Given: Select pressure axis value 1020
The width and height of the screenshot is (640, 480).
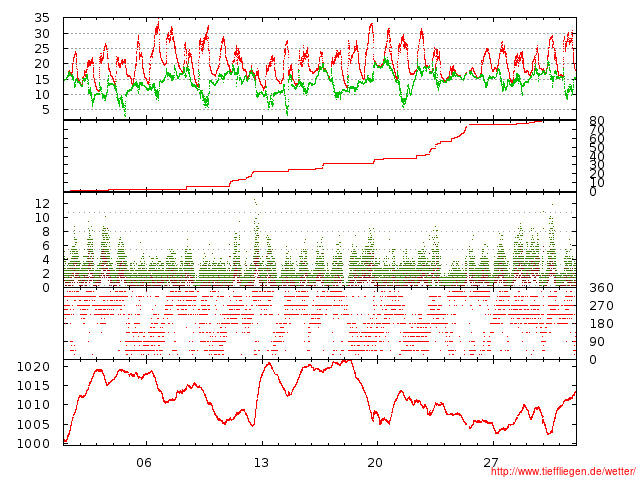Looking at the screenshot, I should [x=33, y=367].
